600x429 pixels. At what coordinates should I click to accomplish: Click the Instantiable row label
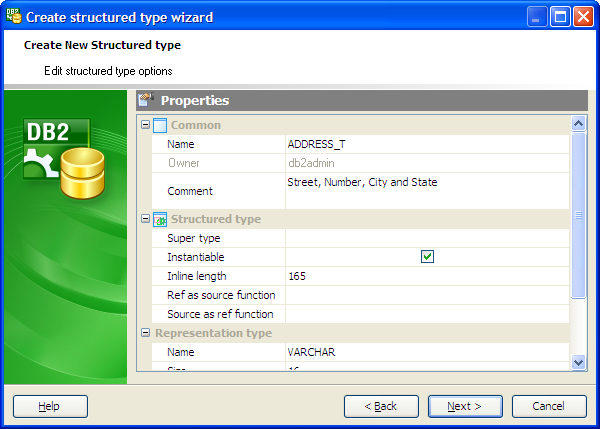(196, 257)
